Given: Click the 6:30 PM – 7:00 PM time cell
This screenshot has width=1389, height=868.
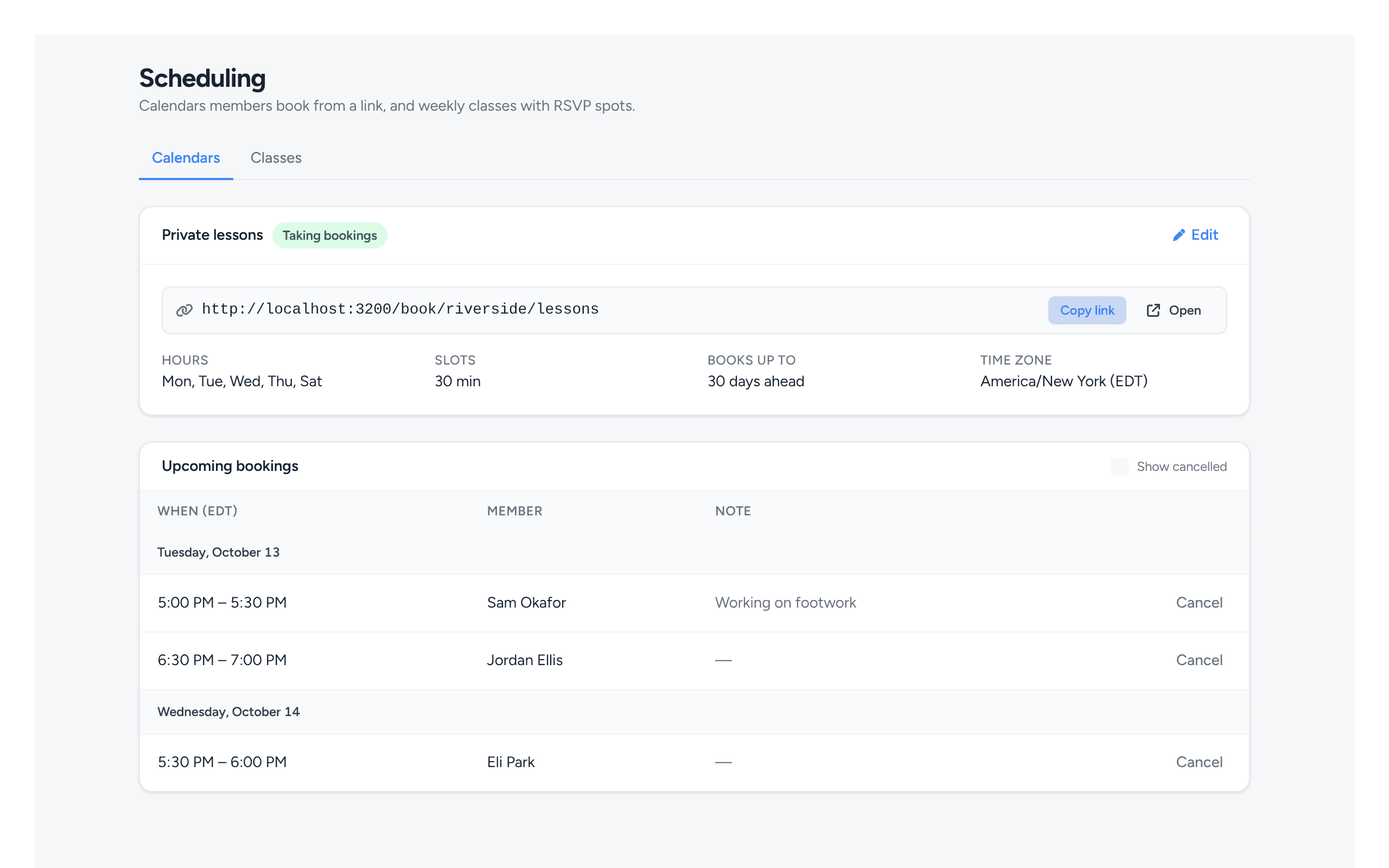Looking at the screenshot, I should coord(222,660).
